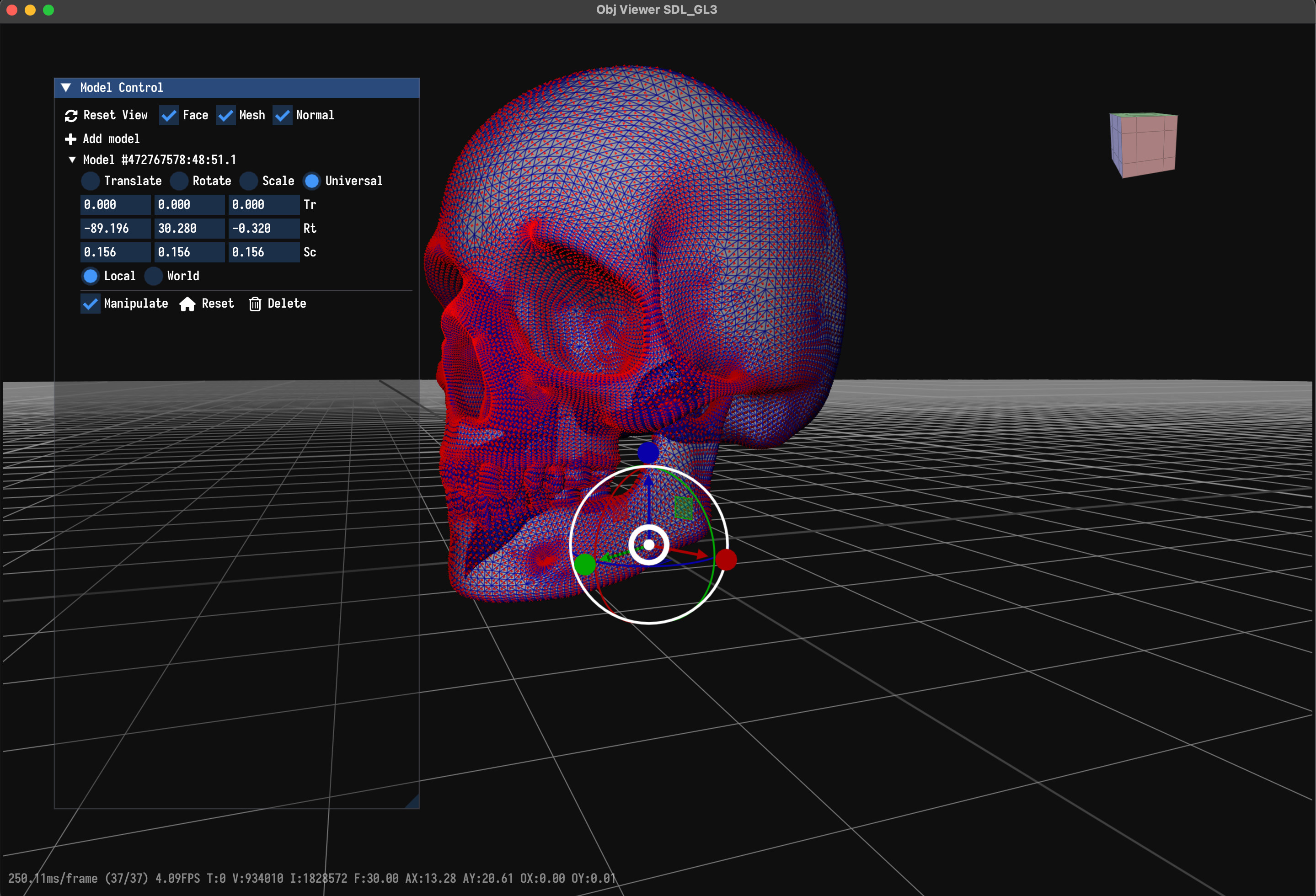Click the white center circle of the gizmo
The height and width of the screenshot is (896, 1316).
649,544
